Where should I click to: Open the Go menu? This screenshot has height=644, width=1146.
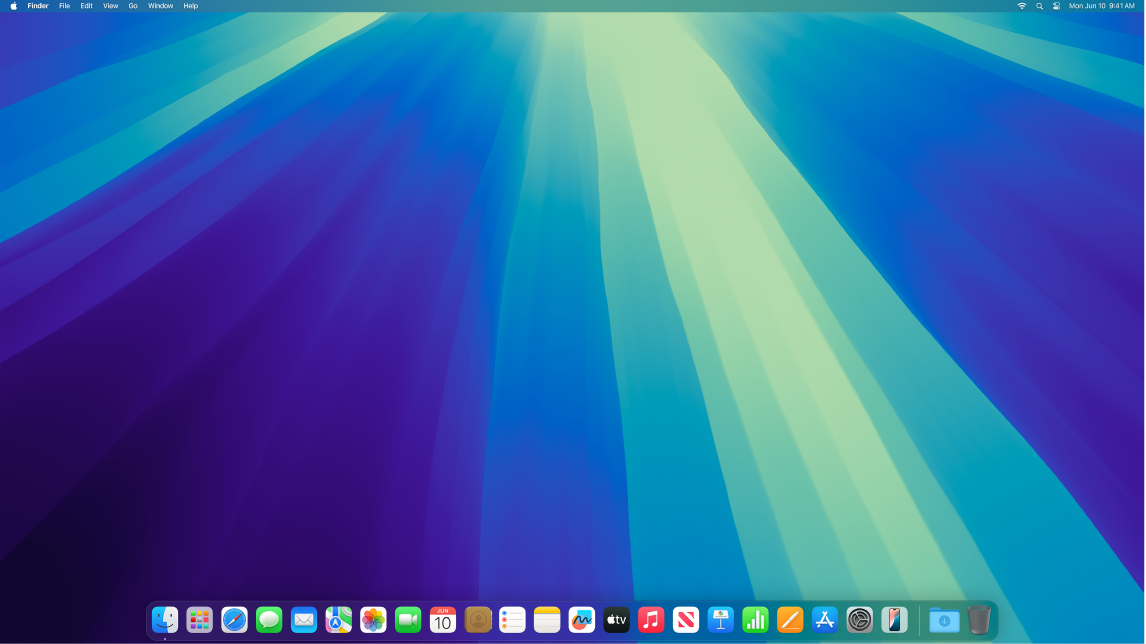click(x=133, y=6)
